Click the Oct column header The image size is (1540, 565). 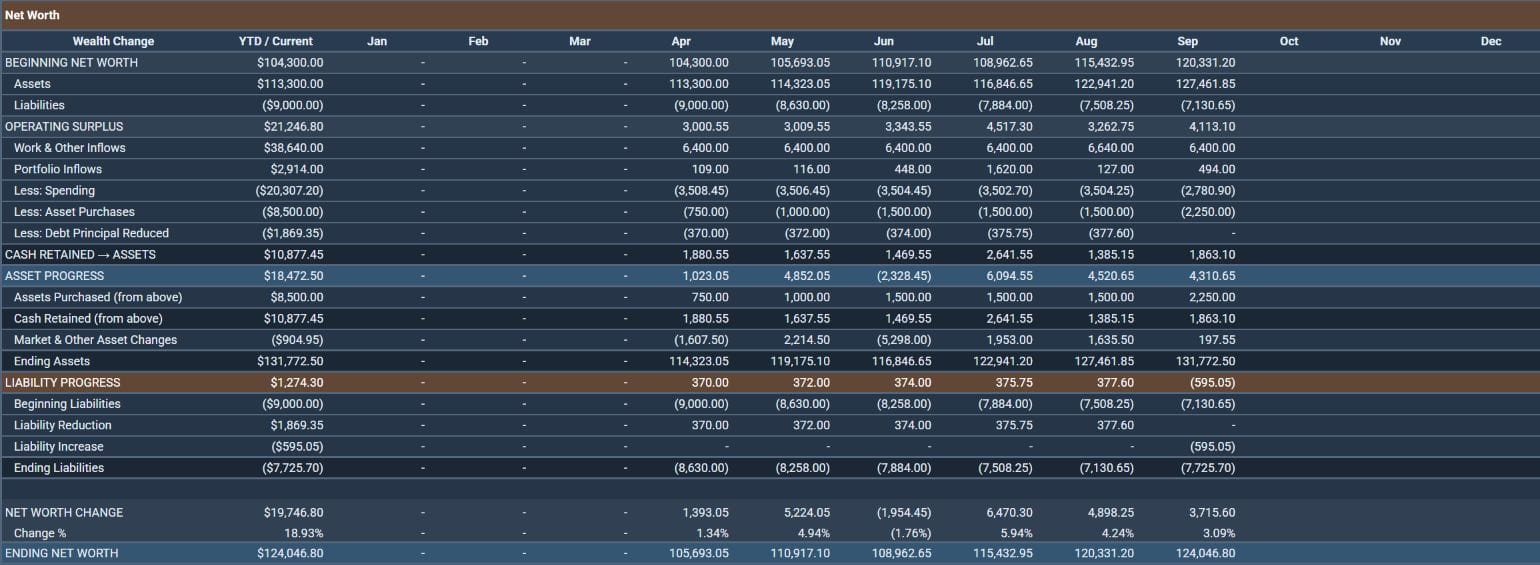pos(1289,41)
